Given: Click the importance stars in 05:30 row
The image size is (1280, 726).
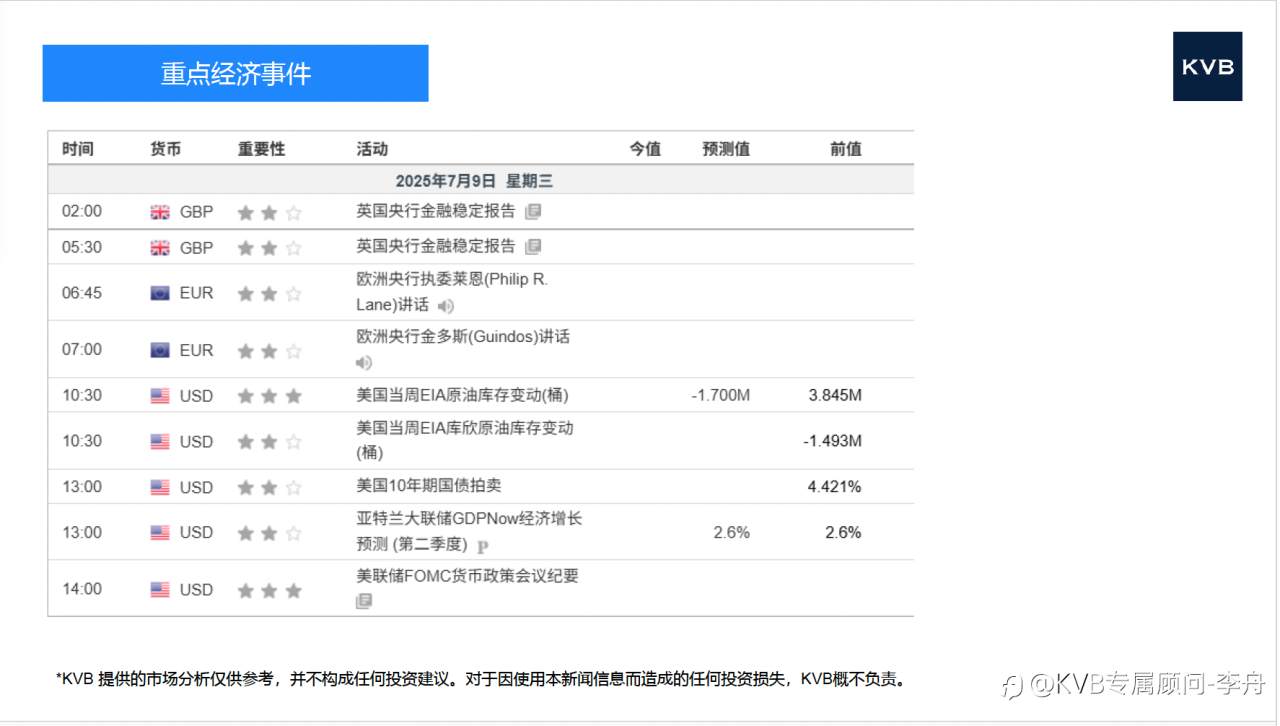Looking at the screenshot, I should click(269, 247).
